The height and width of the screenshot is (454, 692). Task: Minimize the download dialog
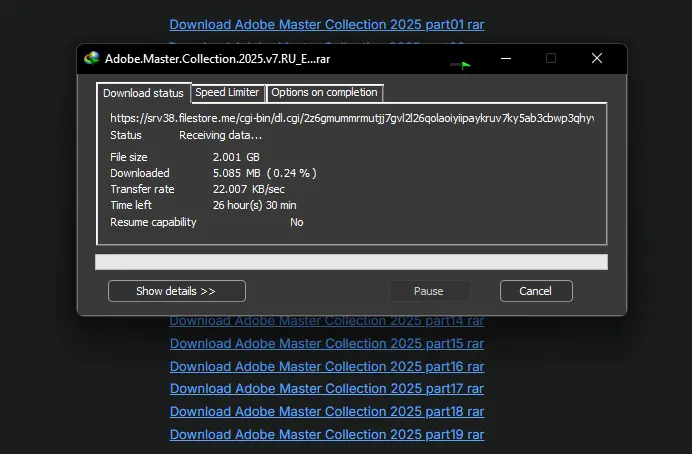(x=506, y=58)
